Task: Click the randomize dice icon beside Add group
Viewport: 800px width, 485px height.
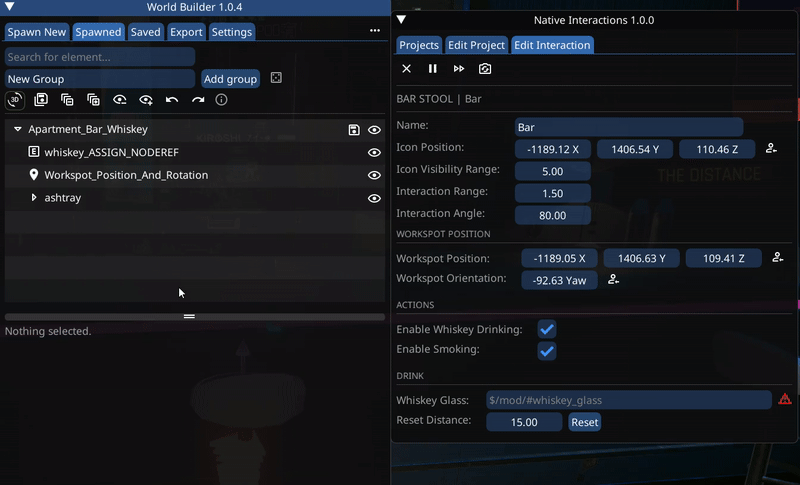Action: pos(277,78)
